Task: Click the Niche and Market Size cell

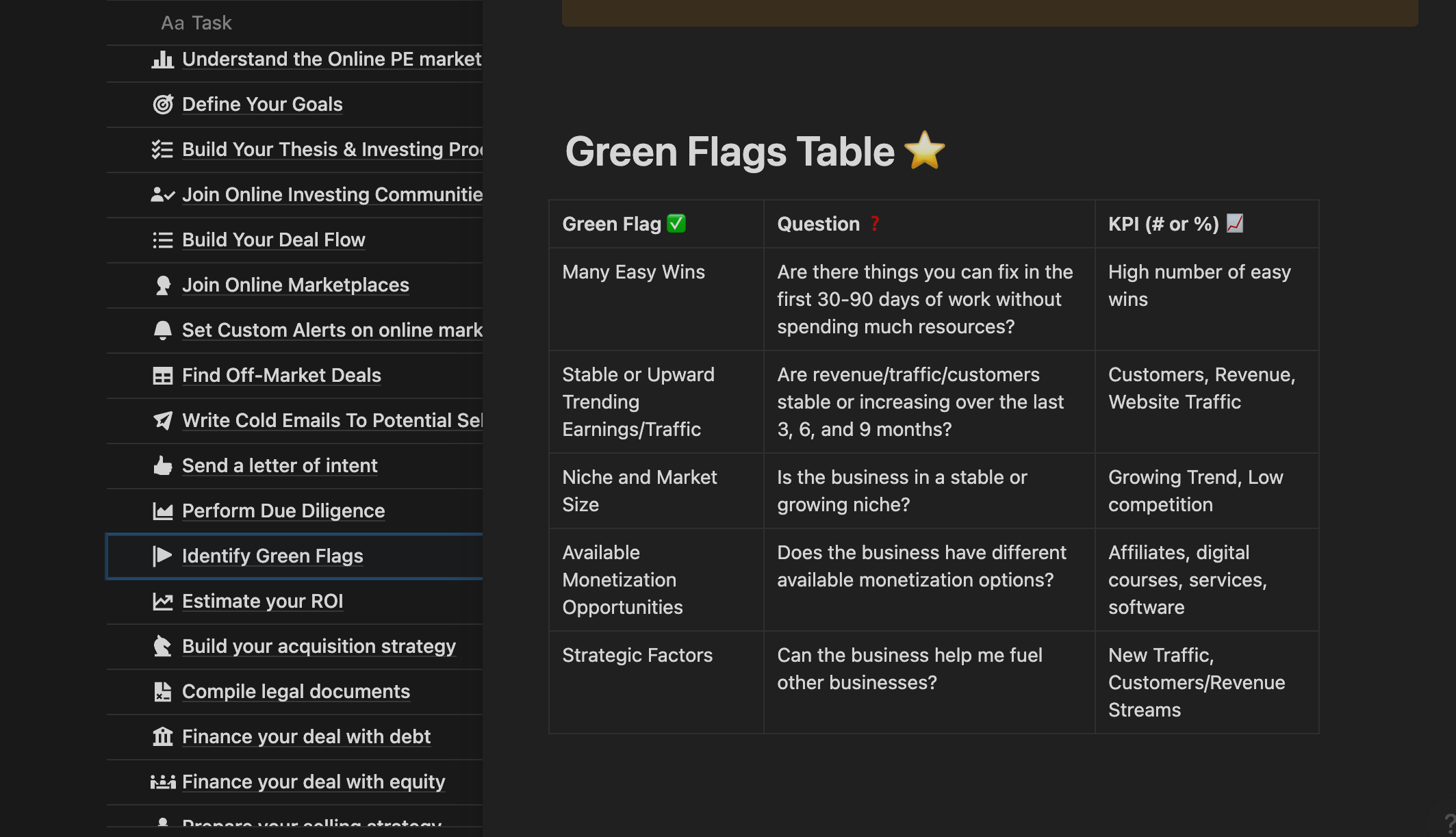Action: point(656,491)
